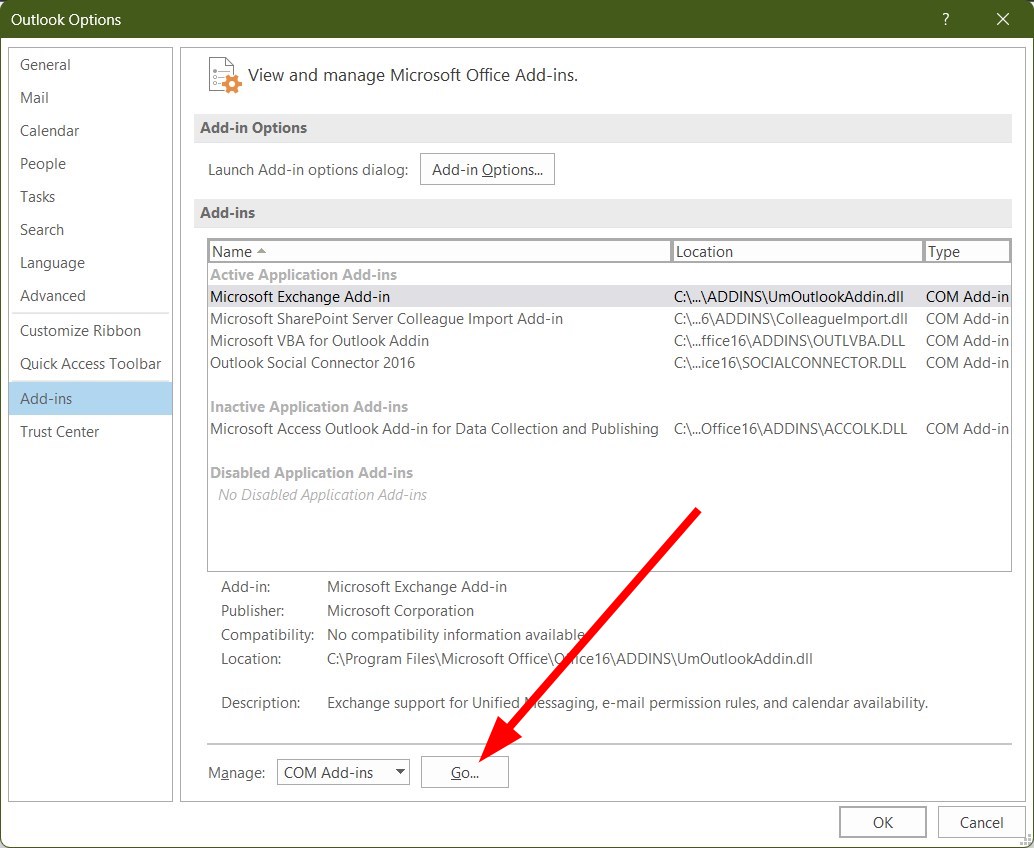Click the help question mark icon
This screenshot has height=848, width=1034.
coord(946,19)
